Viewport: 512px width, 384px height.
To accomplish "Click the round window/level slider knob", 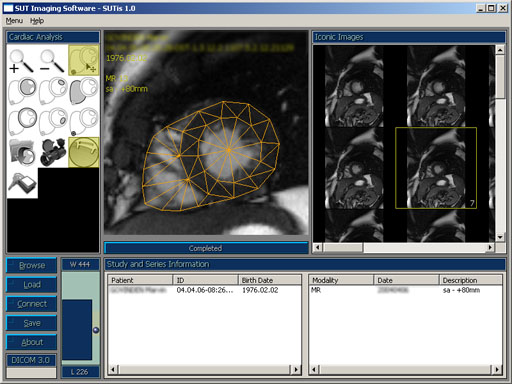I will point(96,330).
